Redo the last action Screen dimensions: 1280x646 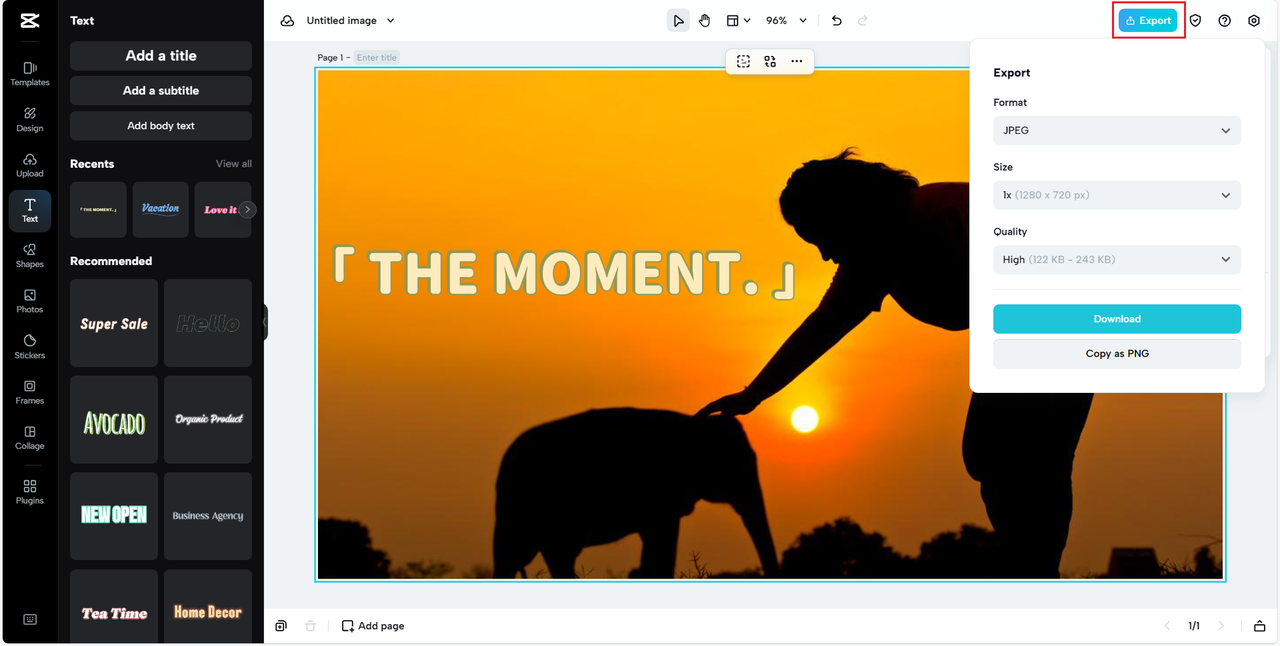point(863,21)
